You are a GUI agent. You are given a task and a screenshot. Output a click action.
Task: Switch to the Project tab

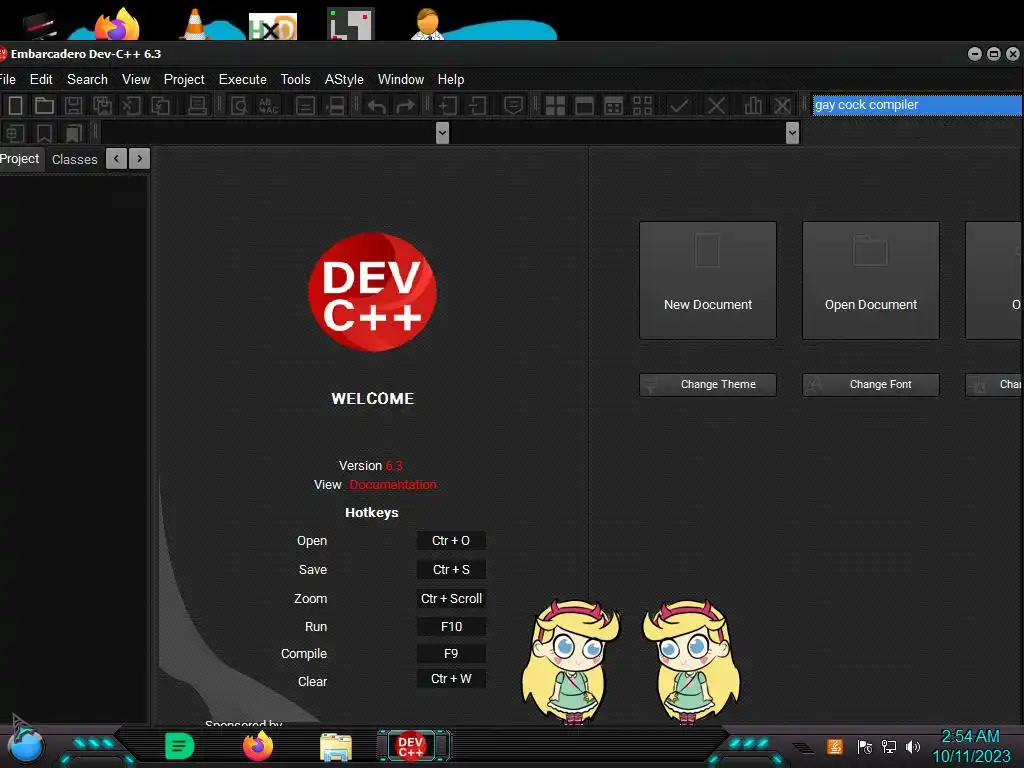point(20,159)
